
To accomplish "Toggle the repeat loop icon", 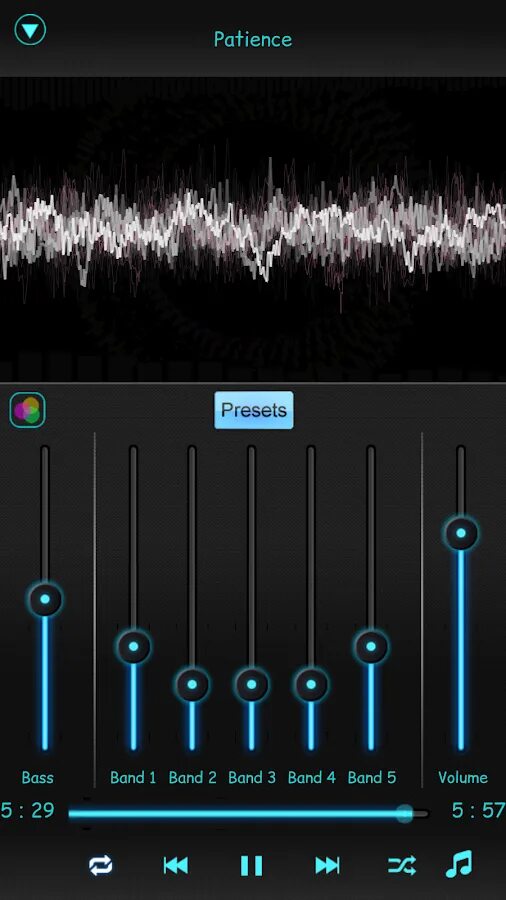I will coord(100,865).
